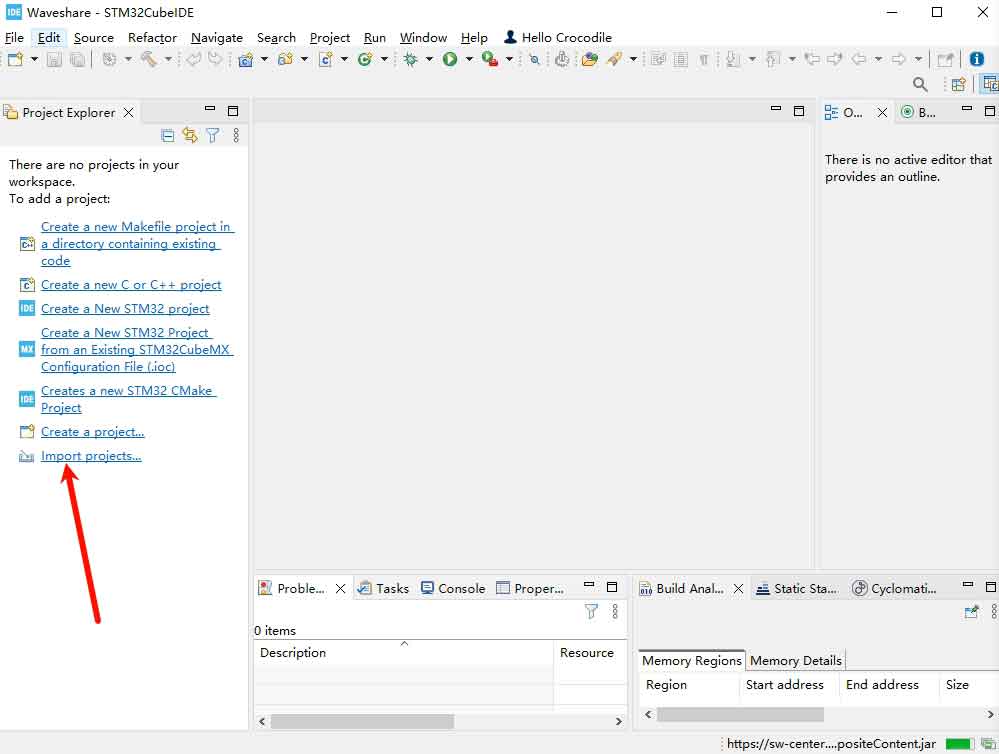Screen dimensions: 999x754
Task: Click the Problems view horizontal scrollbar
Action: point(362,720)
